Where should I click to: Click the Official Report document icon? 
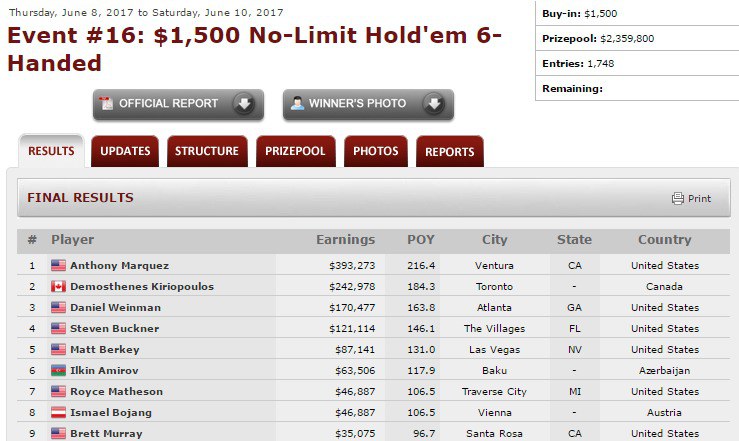click(x=107, y=104)
